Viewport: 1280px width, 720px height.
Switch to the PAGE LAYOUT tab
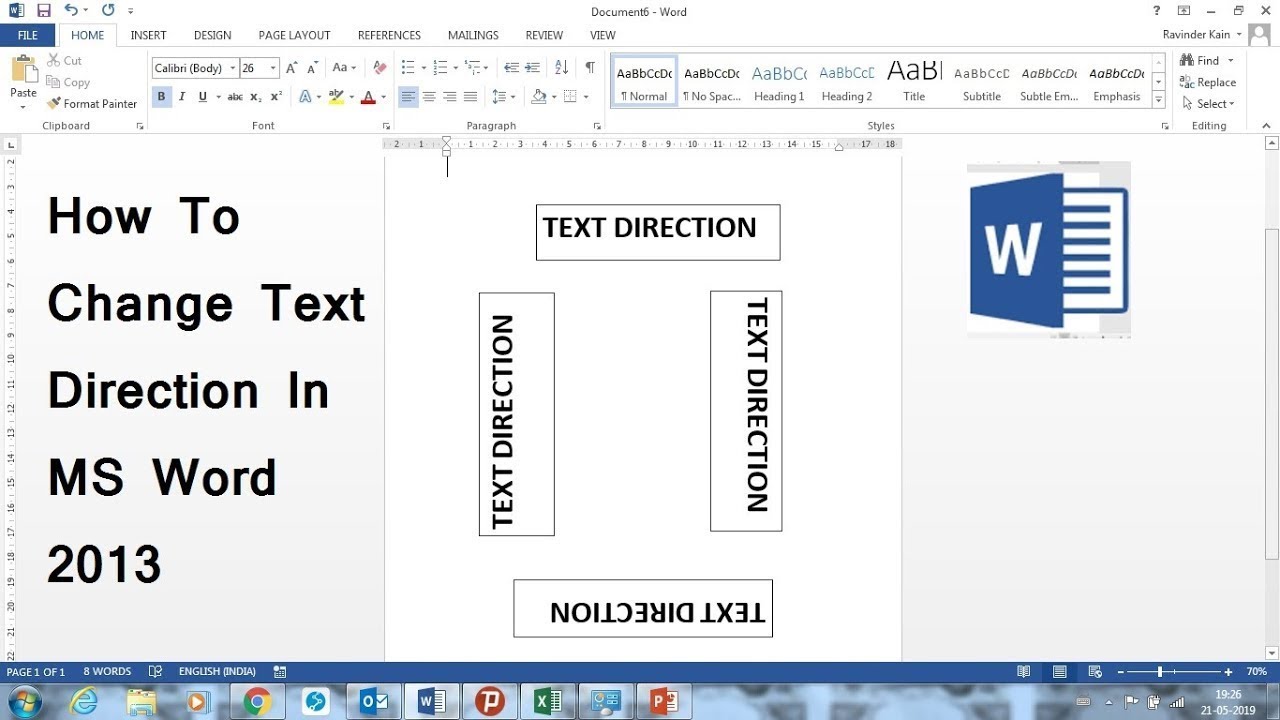coord(294,35)
